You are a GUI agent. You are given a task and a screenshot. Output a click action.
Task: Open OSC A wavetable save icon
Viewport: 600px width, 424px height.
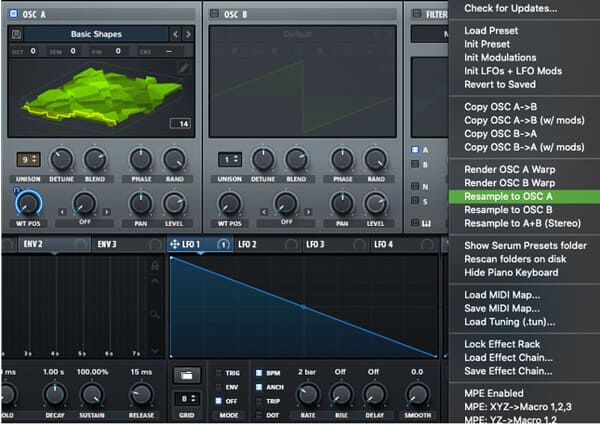[x=16, y=34]
